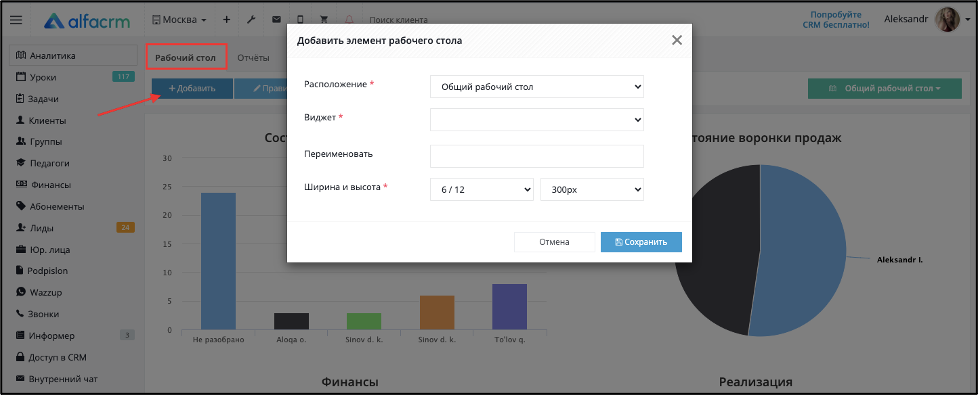Open the wrench settings icon
Image resolution: width=979 pixels, height=395 pixels.
coord(252,19)
